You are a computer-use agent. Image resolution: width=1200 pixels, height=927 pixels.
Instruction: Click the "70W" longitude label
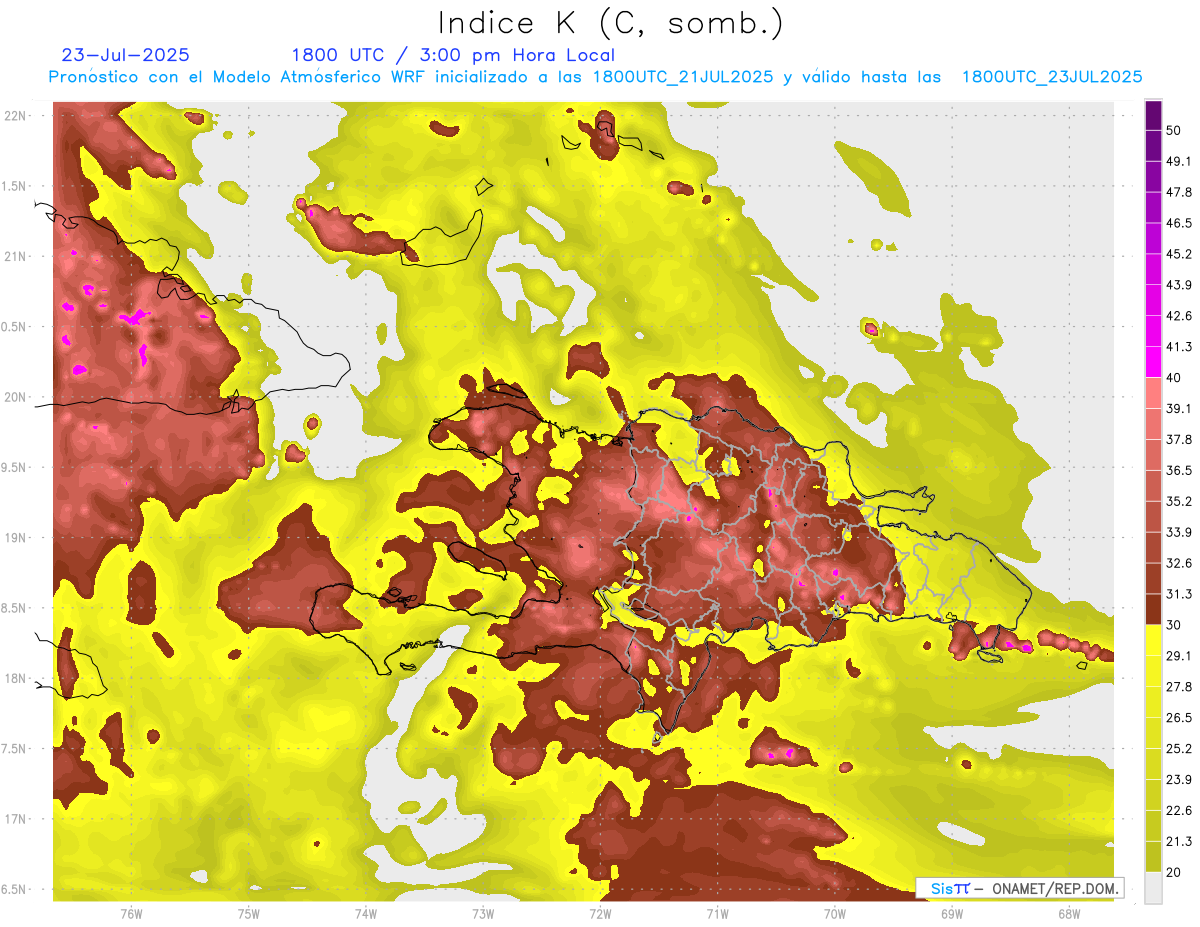point(835,914)
